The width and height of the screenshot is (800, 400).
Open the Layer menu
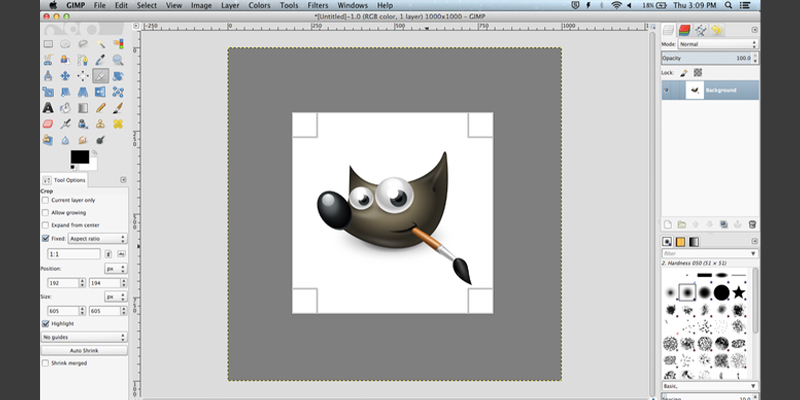tap(230, 5)
